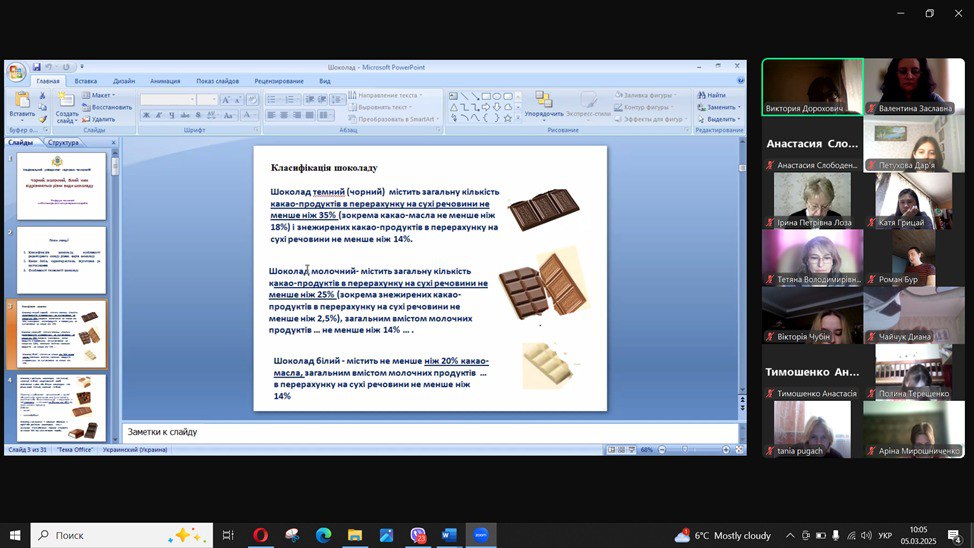Open Select (Выделить) dropdown

[x=719, y=119]
